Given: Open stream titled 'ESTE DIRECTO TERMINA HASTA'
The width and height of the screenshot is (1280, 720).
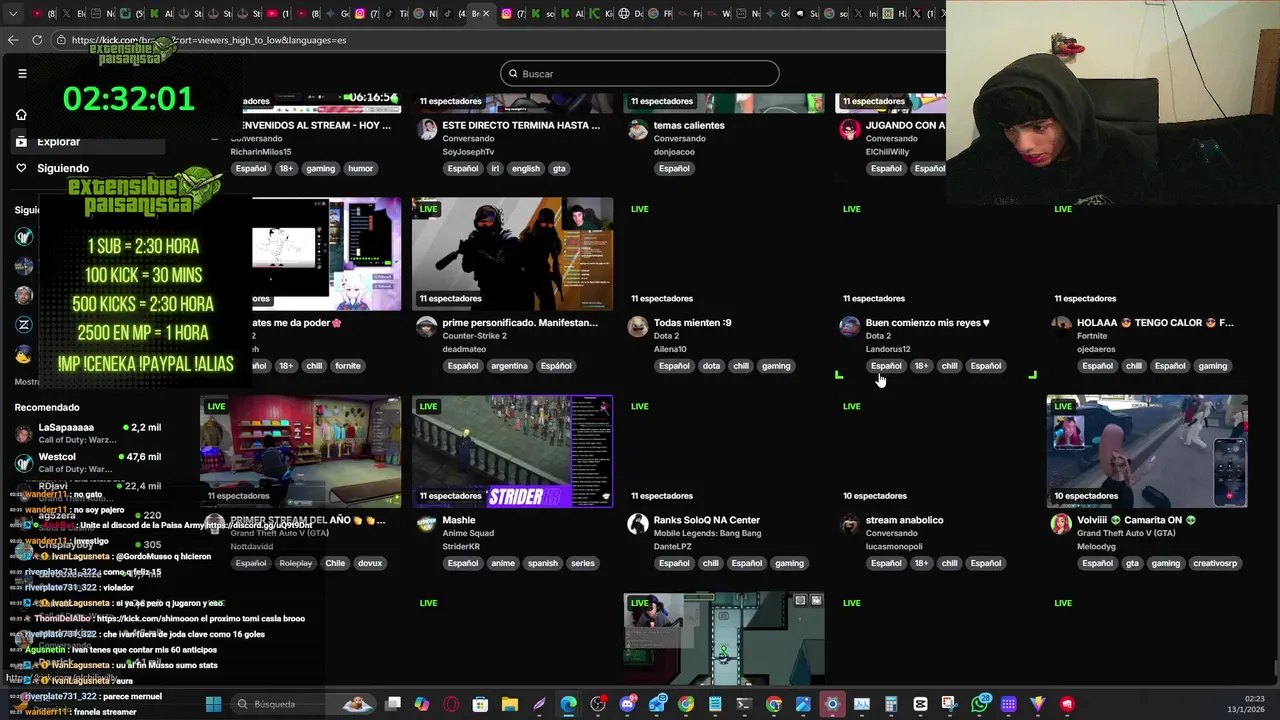Looking at the screenshot, I should point(521,126).
